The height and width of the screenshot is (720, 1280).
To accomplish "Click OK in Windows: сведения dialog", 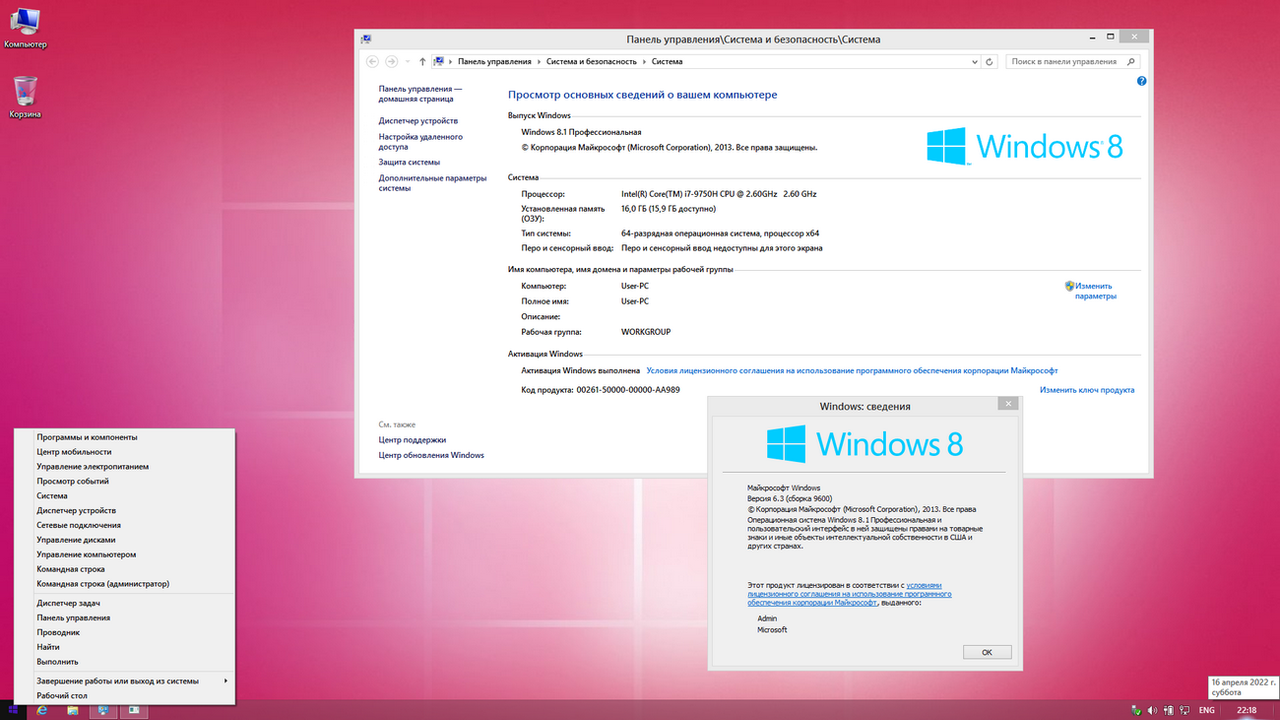I will (987, 652).
